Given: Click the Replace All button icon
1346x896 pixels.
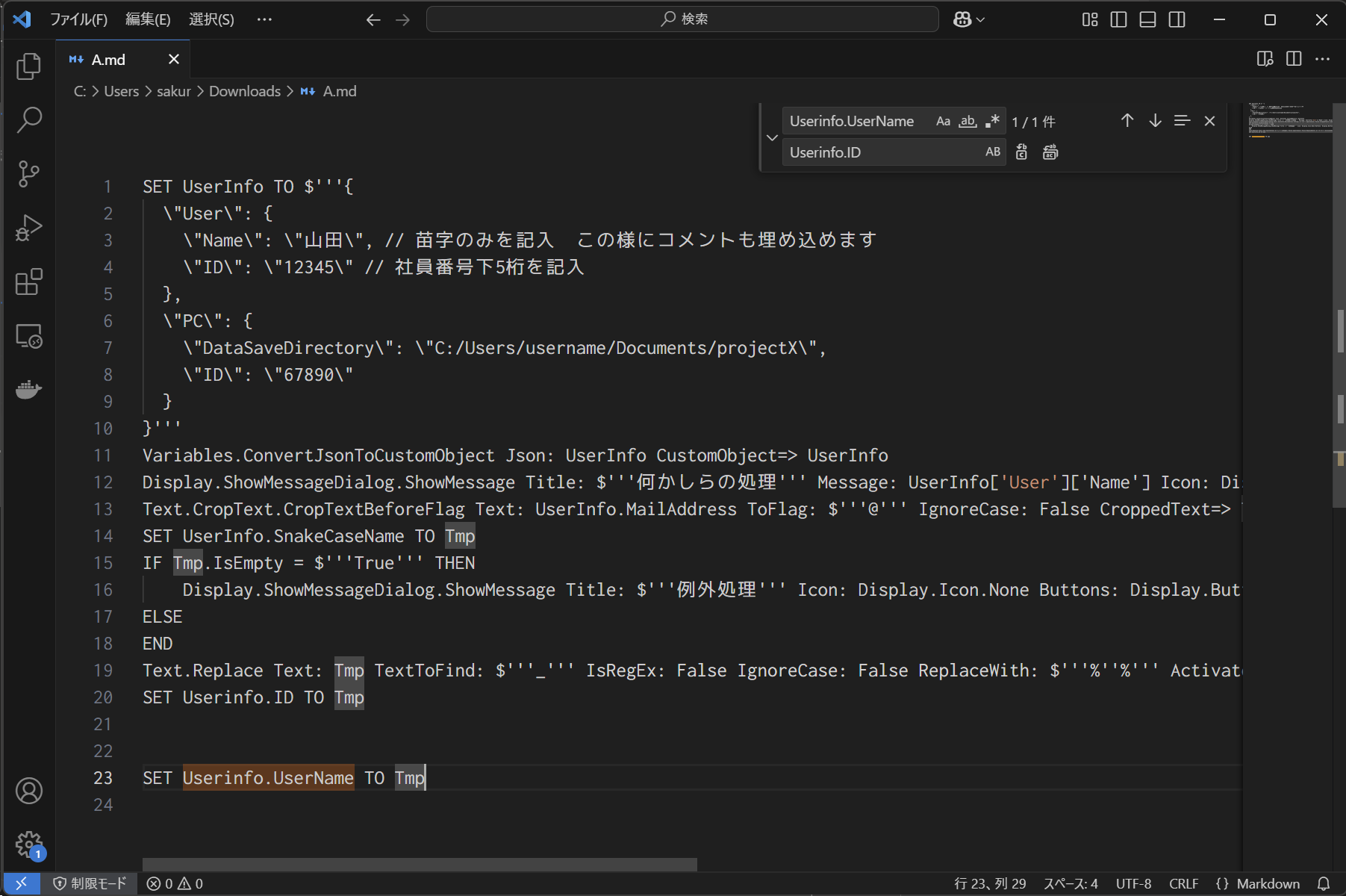Looking at the screenshot, I should [x=1050, y=152].
